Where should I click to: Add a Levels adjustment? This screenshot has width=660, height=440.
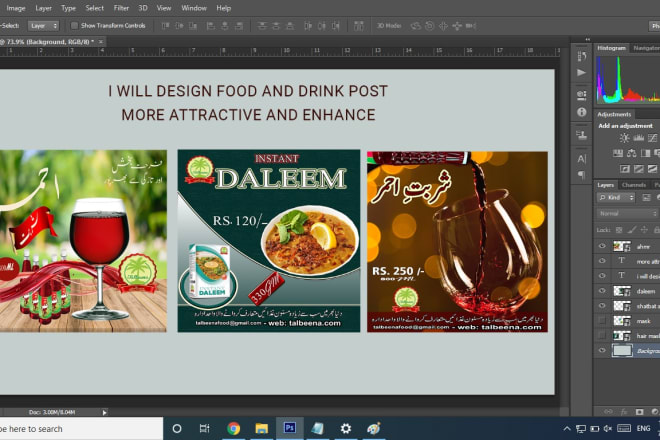click(639, 138)
